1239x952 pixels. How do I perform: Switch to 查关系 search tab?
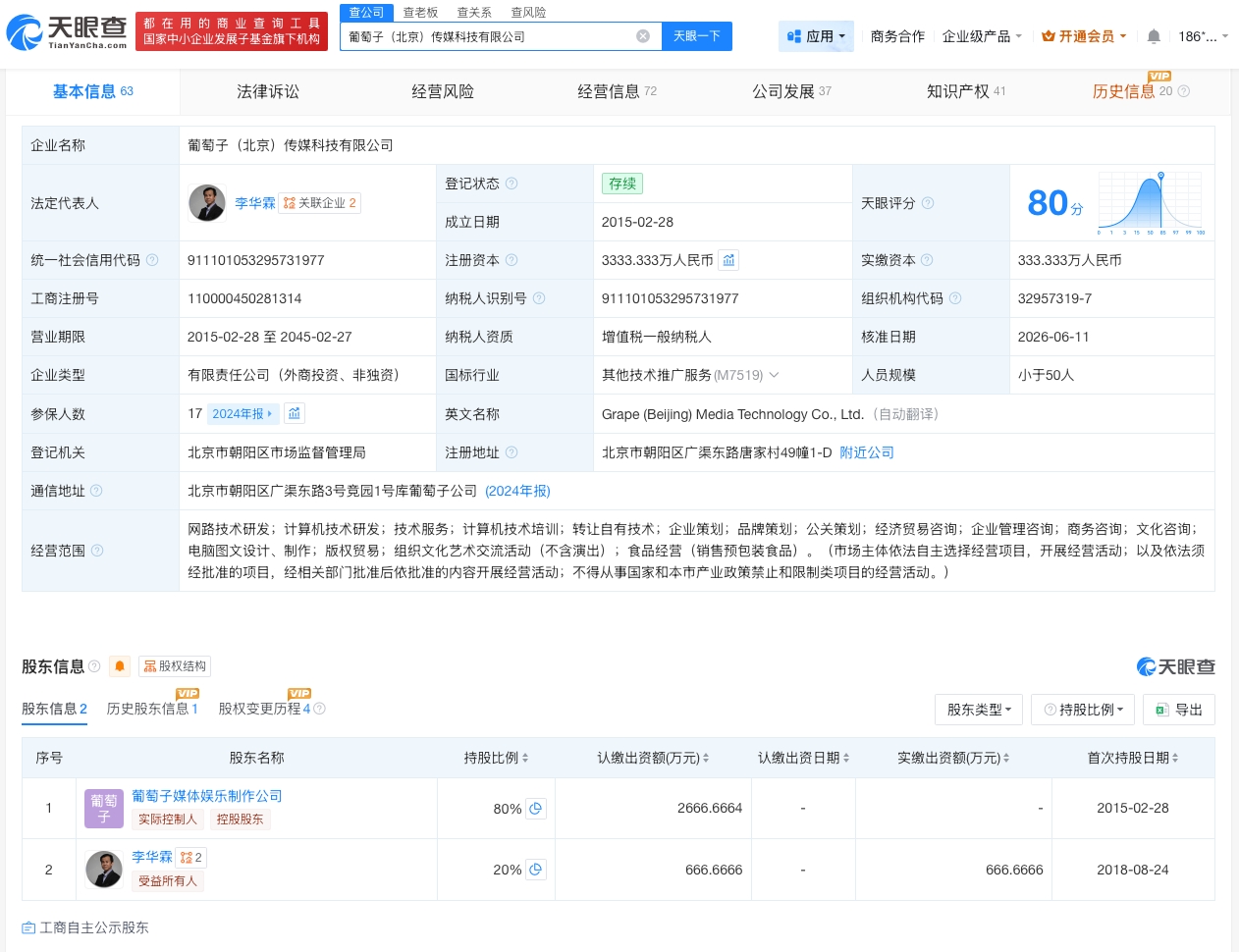[474, 12]
